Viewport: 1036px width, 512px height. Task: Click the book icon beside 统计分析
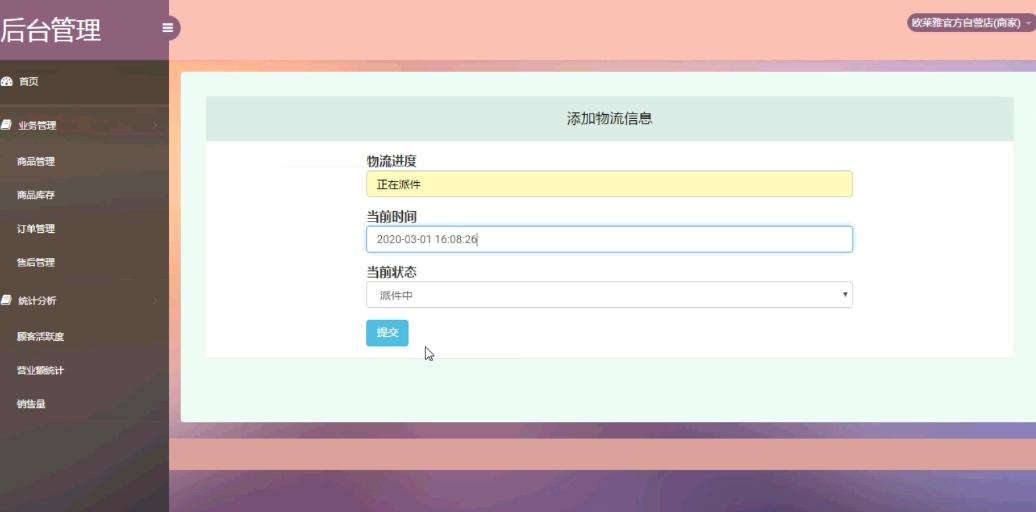coord(6,301)
